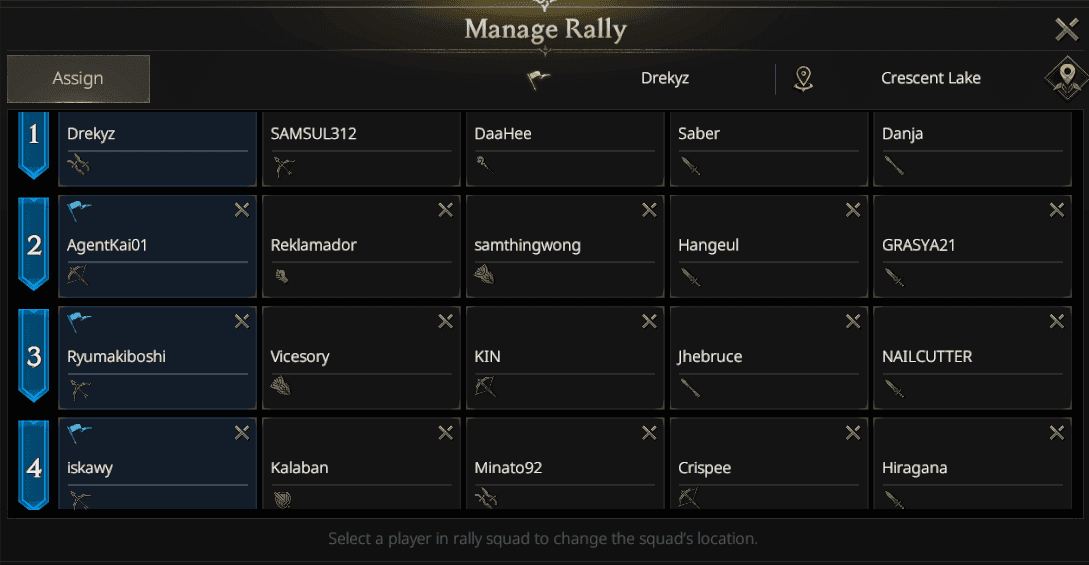Click the Assign button
The image size is (1089, 565).
(x=78, y=79)
